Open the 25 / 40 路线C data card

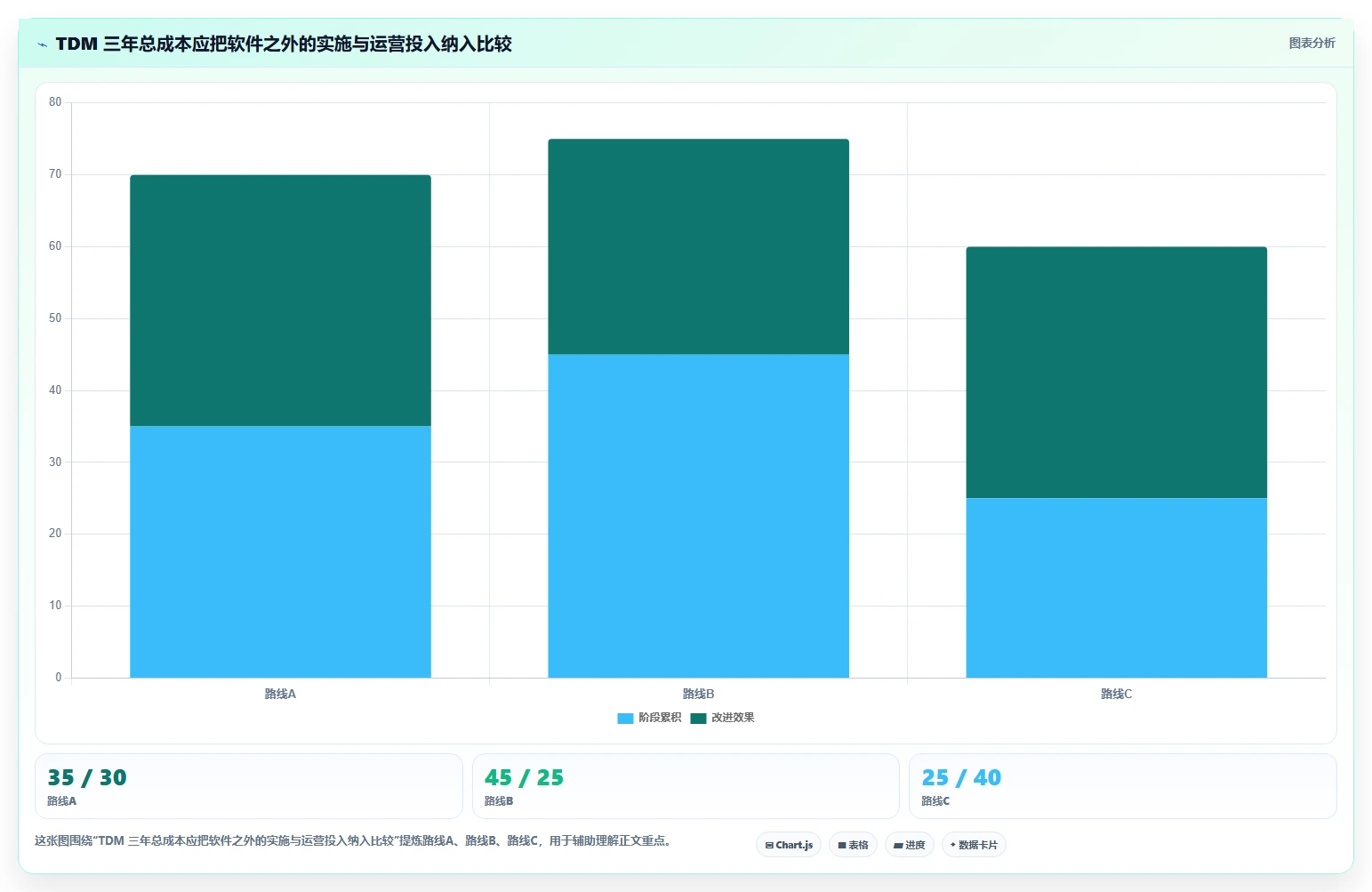(1122, 786)
